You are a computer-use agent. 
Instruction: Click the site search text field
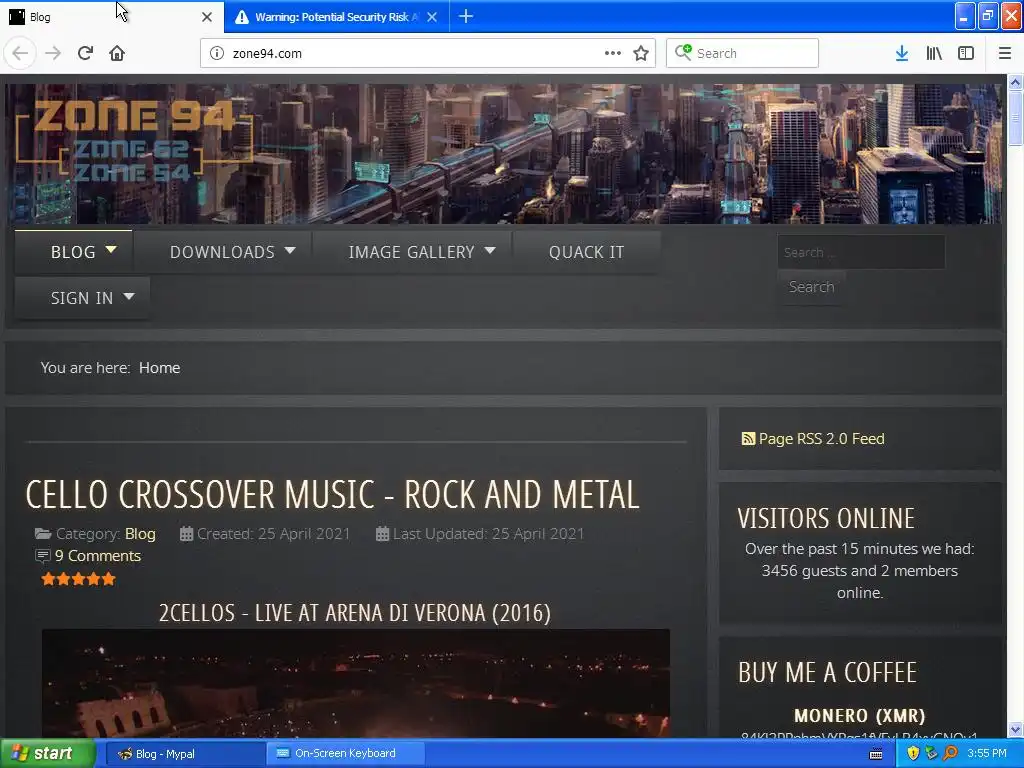point(861,252)
